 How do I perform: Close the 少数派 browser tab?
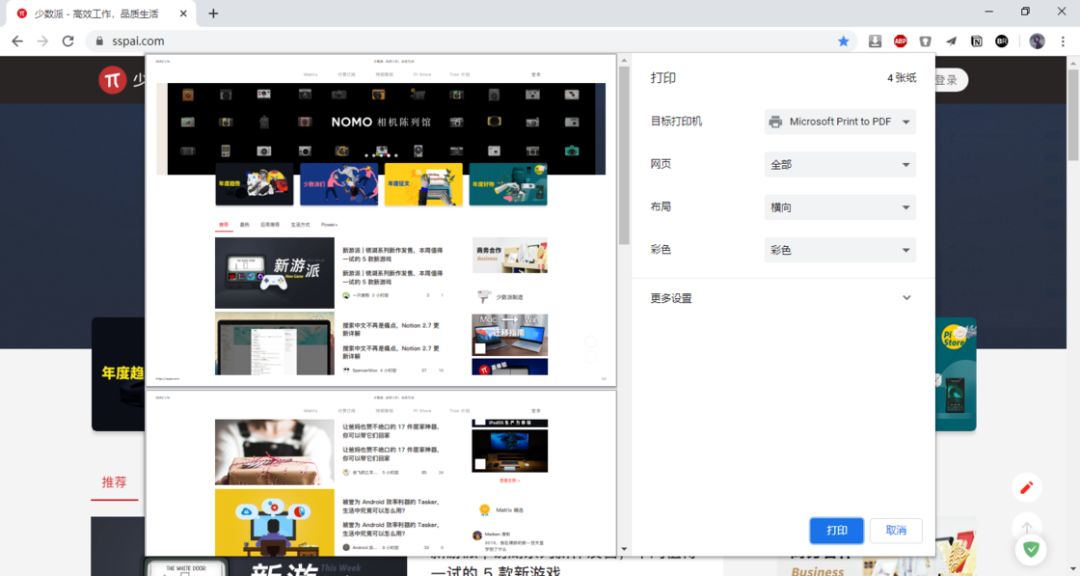click(x=183, y=13)
